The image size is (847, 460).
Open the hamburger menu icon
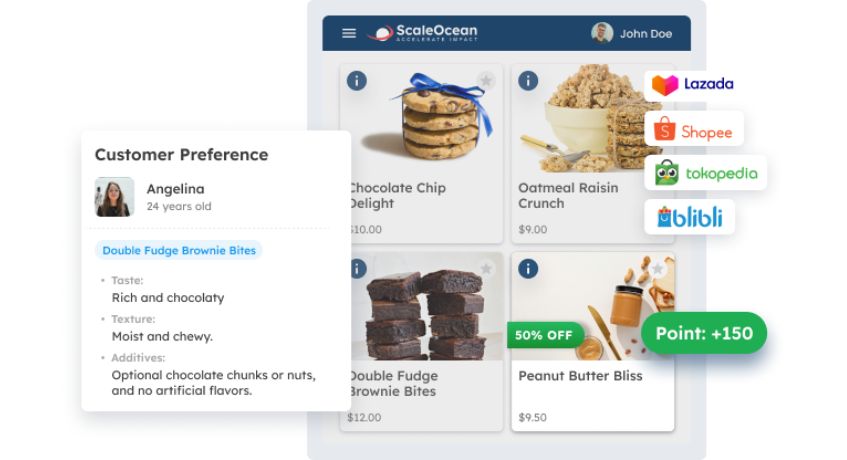coord(349,33)
